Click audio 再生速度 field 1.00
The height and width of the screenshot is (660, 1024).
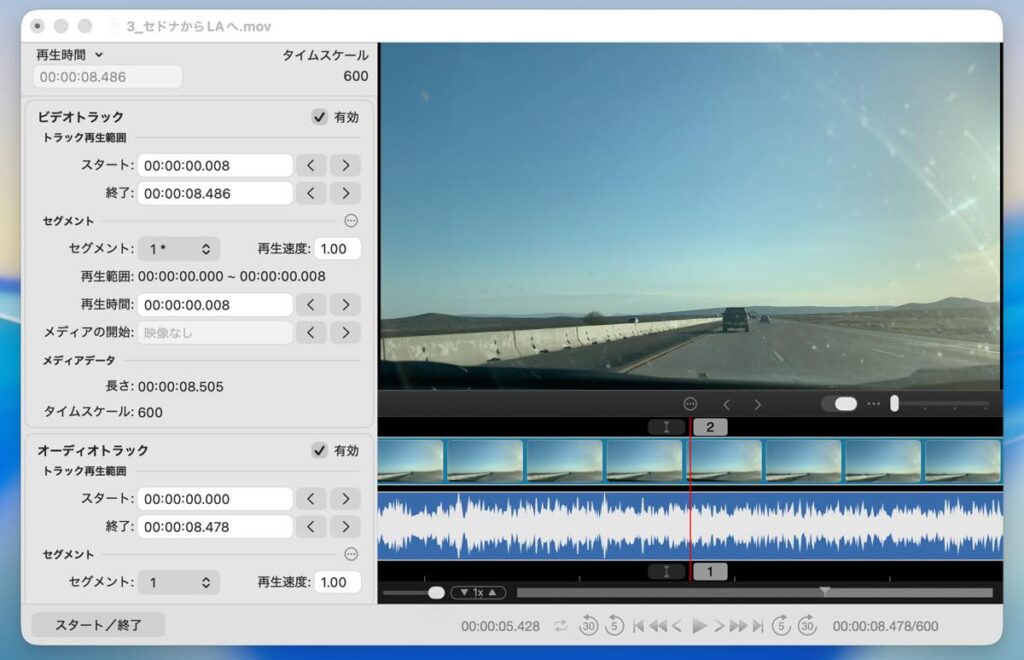338,582
